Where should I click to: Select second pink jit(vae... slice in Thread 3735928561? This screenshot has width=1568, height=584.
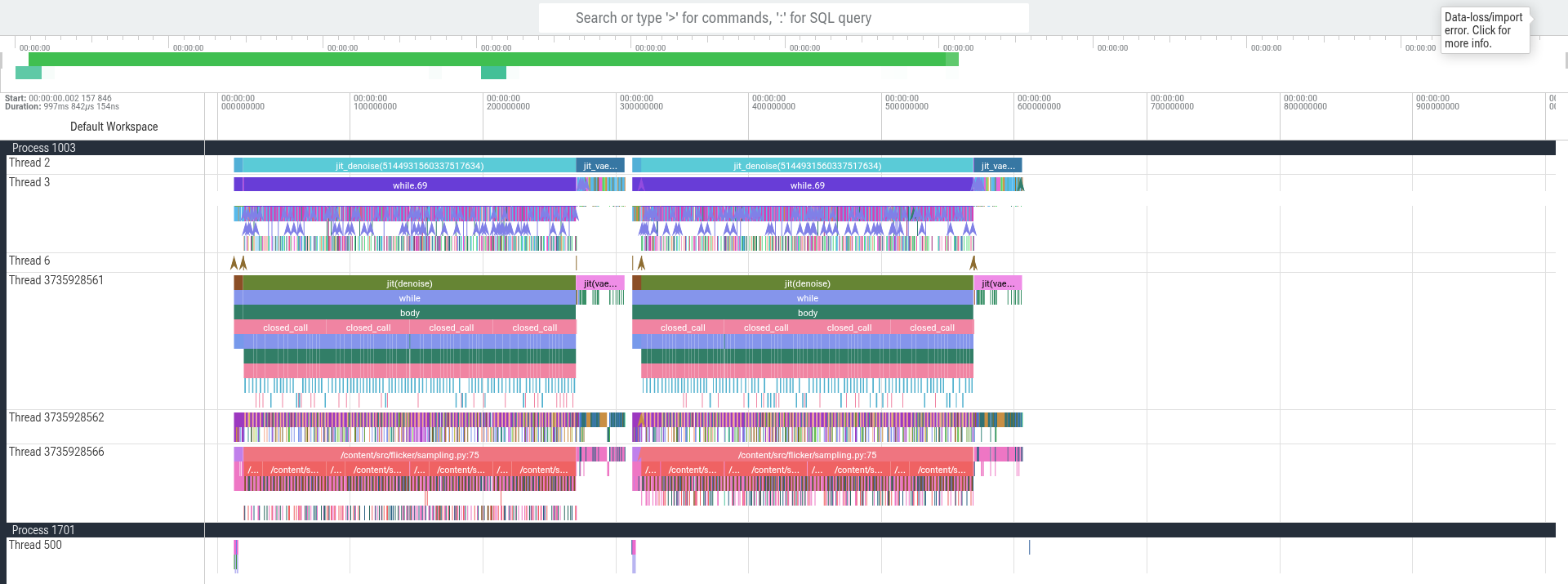998,283
